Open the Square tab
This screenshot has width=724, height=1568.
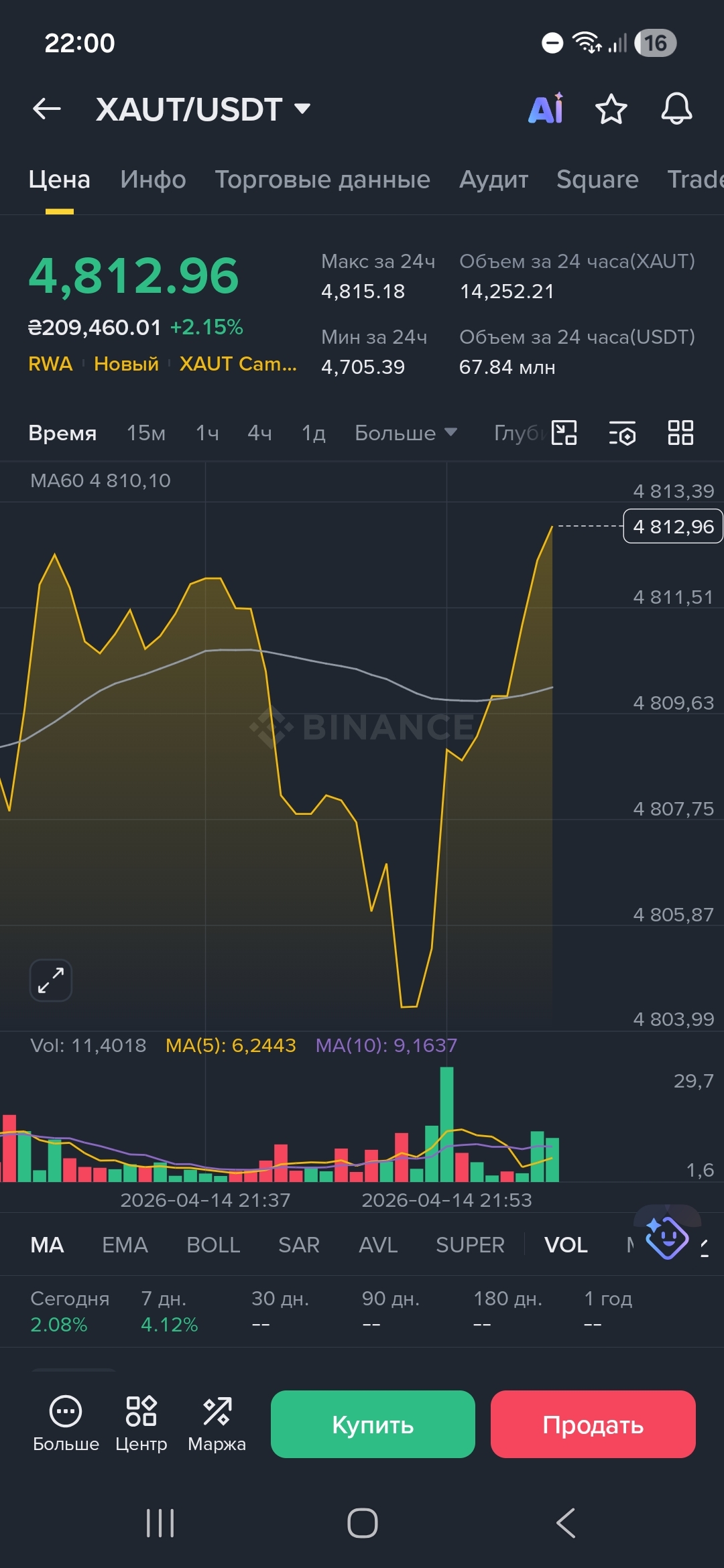coord(597,180)
